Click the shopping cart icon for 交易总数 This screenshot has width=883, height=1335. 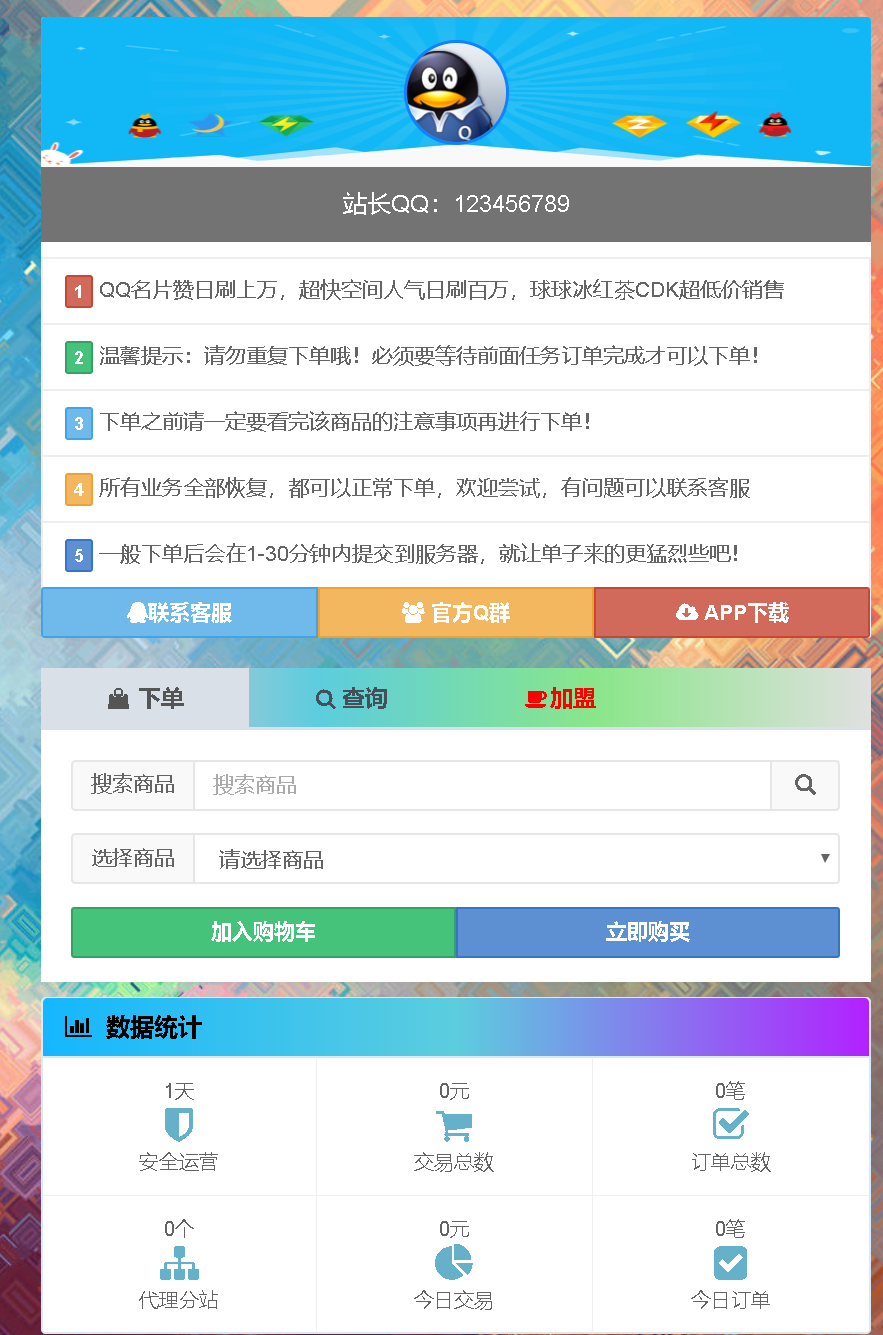tap(454, 1125)
